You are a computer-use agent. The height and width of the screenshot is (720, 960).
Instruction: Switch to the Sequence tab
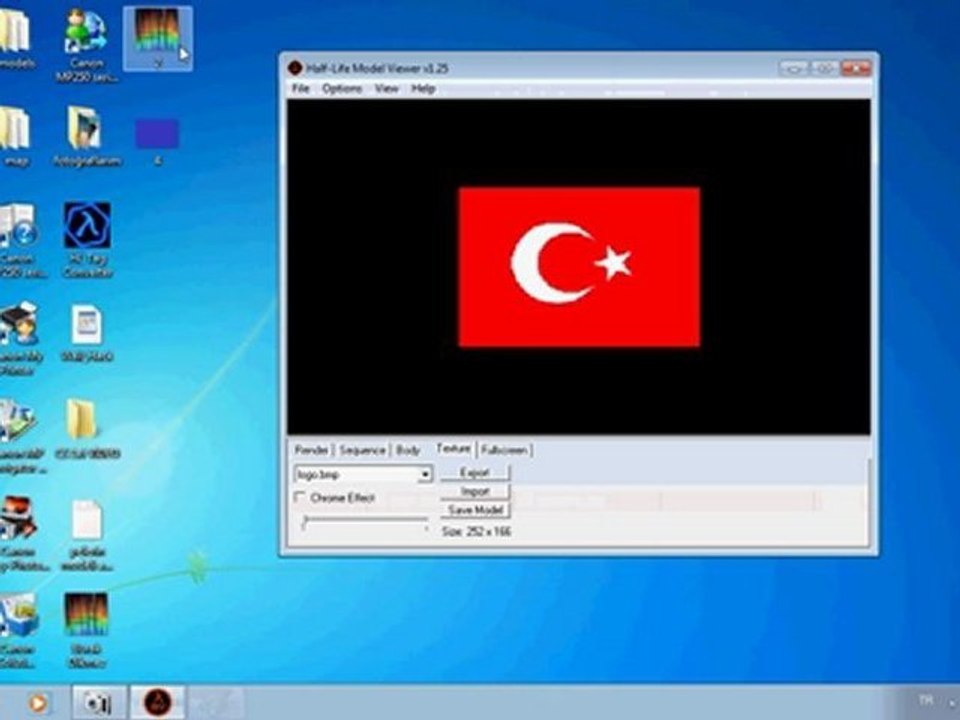(362, 451)
